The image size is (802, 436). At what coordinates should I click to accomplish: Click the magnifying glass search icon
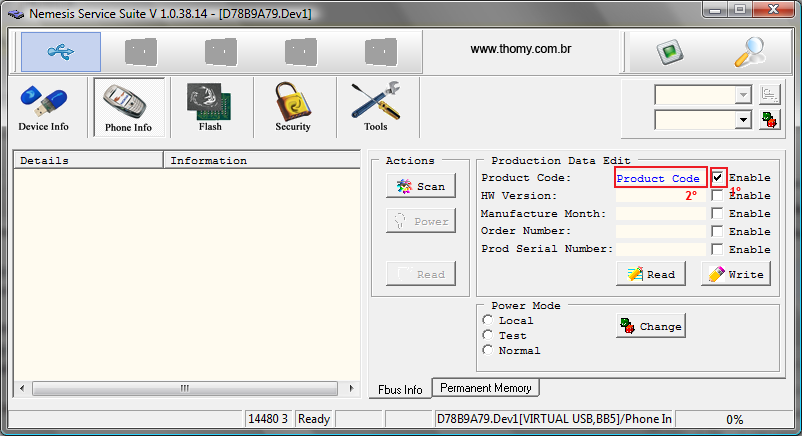click(x=750, y=52)
